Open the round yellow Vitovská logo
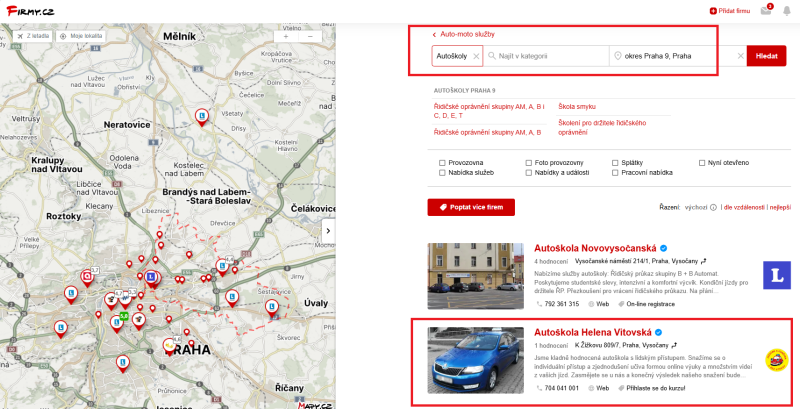This screenshot has height=409, width=800. pos(777,360)
